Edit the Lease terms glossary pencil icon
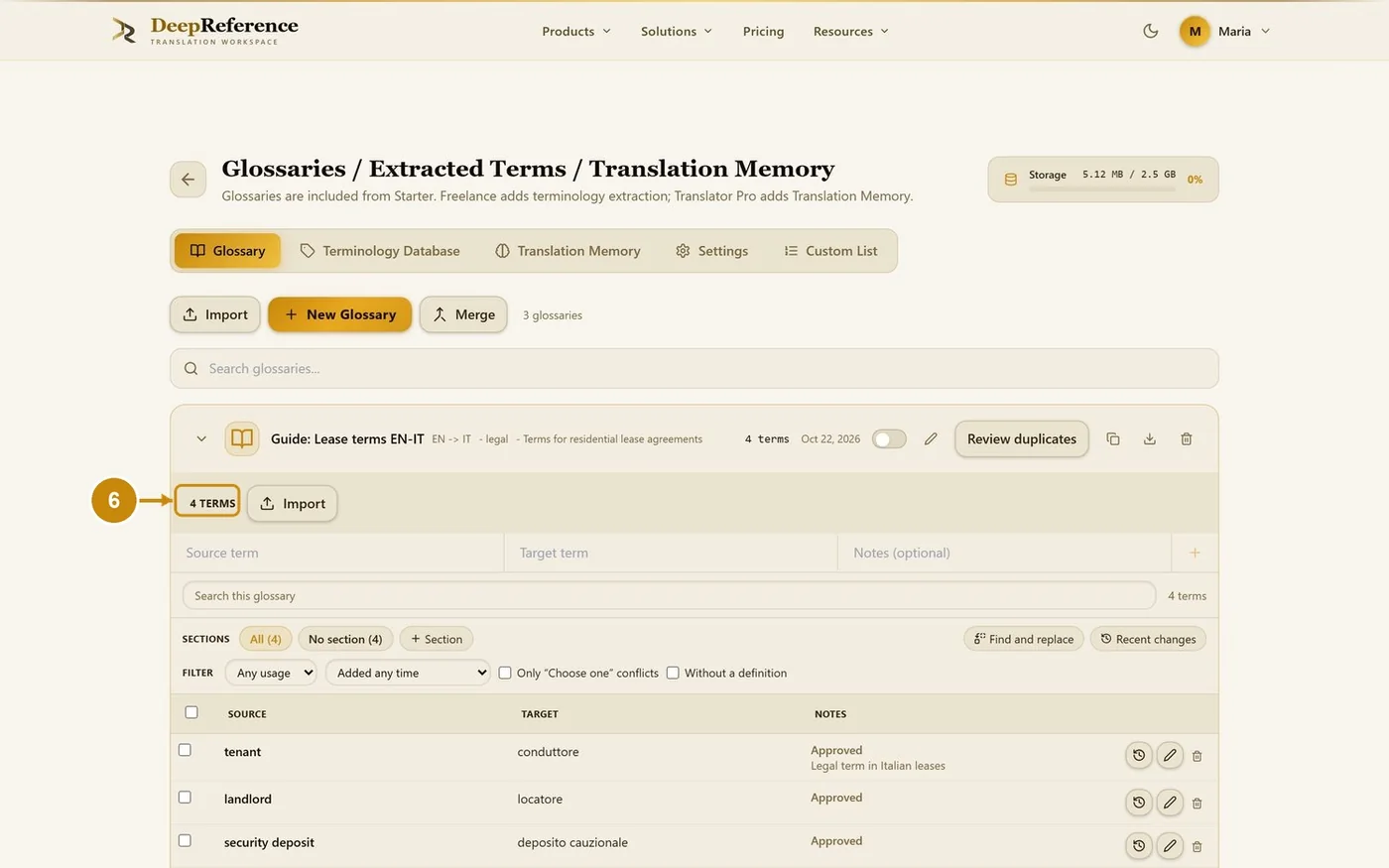 (x=931, y=438)
